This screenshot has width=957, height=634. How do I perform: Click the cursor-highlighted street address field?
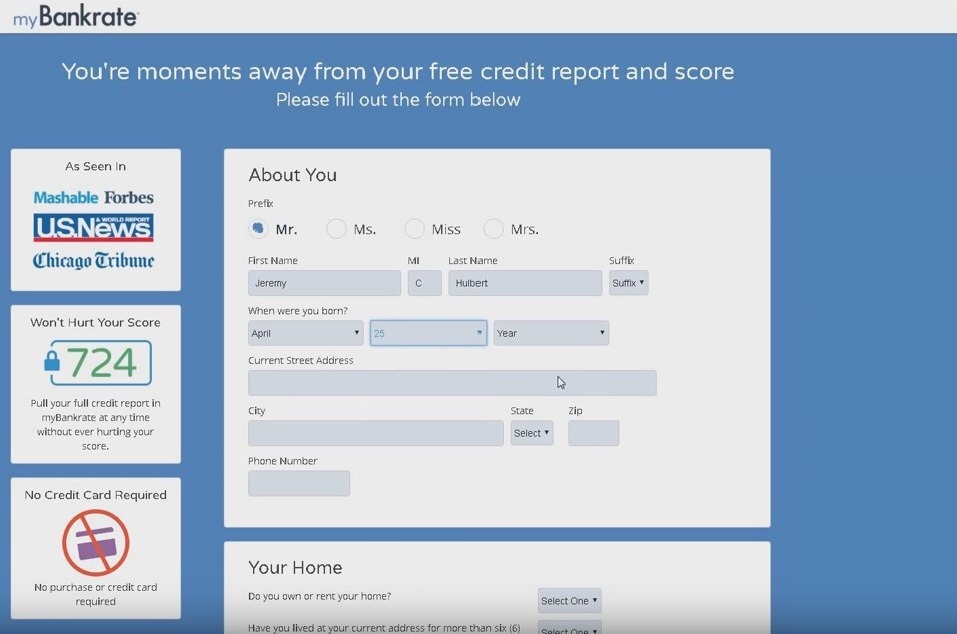click(451, 382)
